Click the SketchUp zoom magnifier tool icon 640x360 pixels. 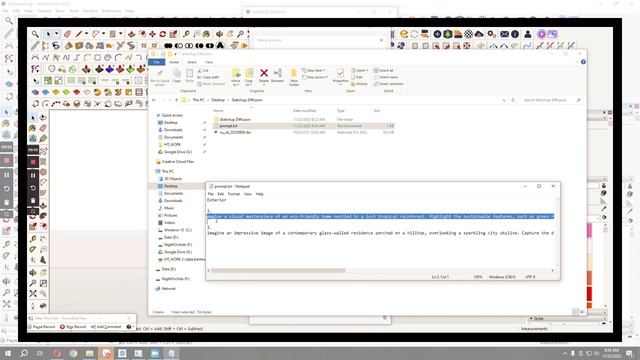(x=36, y=34)
